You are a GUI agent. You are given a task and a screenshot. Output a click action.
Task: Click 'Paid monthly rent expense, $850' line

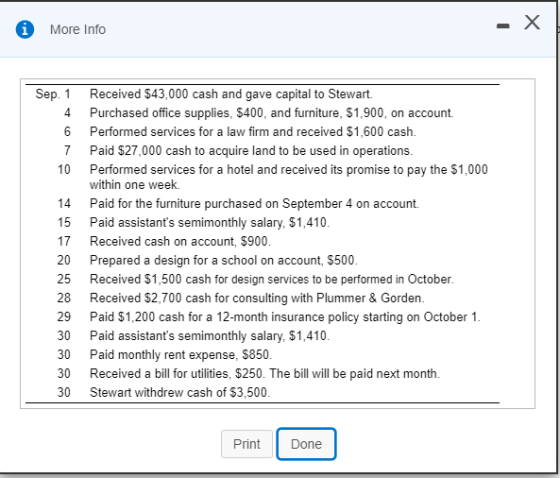(181, 355)
